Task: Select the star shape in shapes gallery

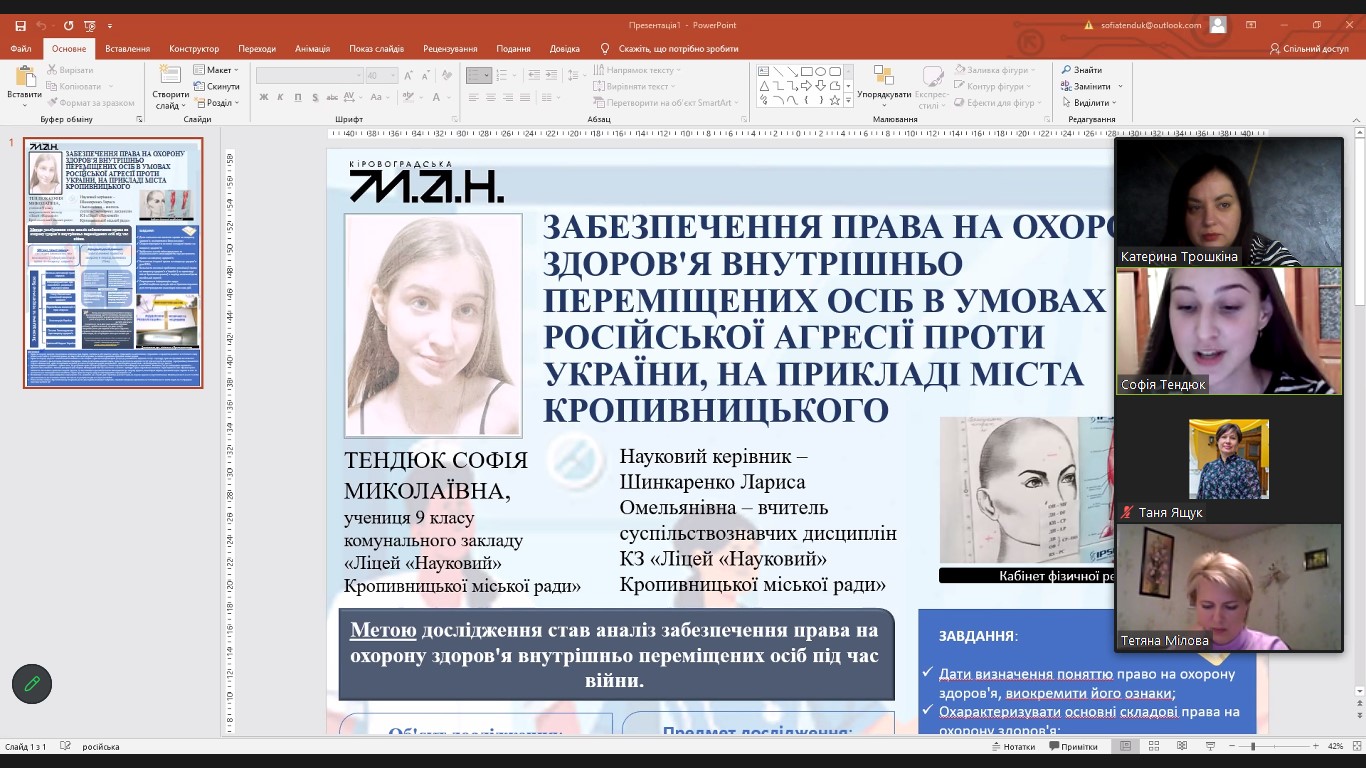Action: pos(835,100)
